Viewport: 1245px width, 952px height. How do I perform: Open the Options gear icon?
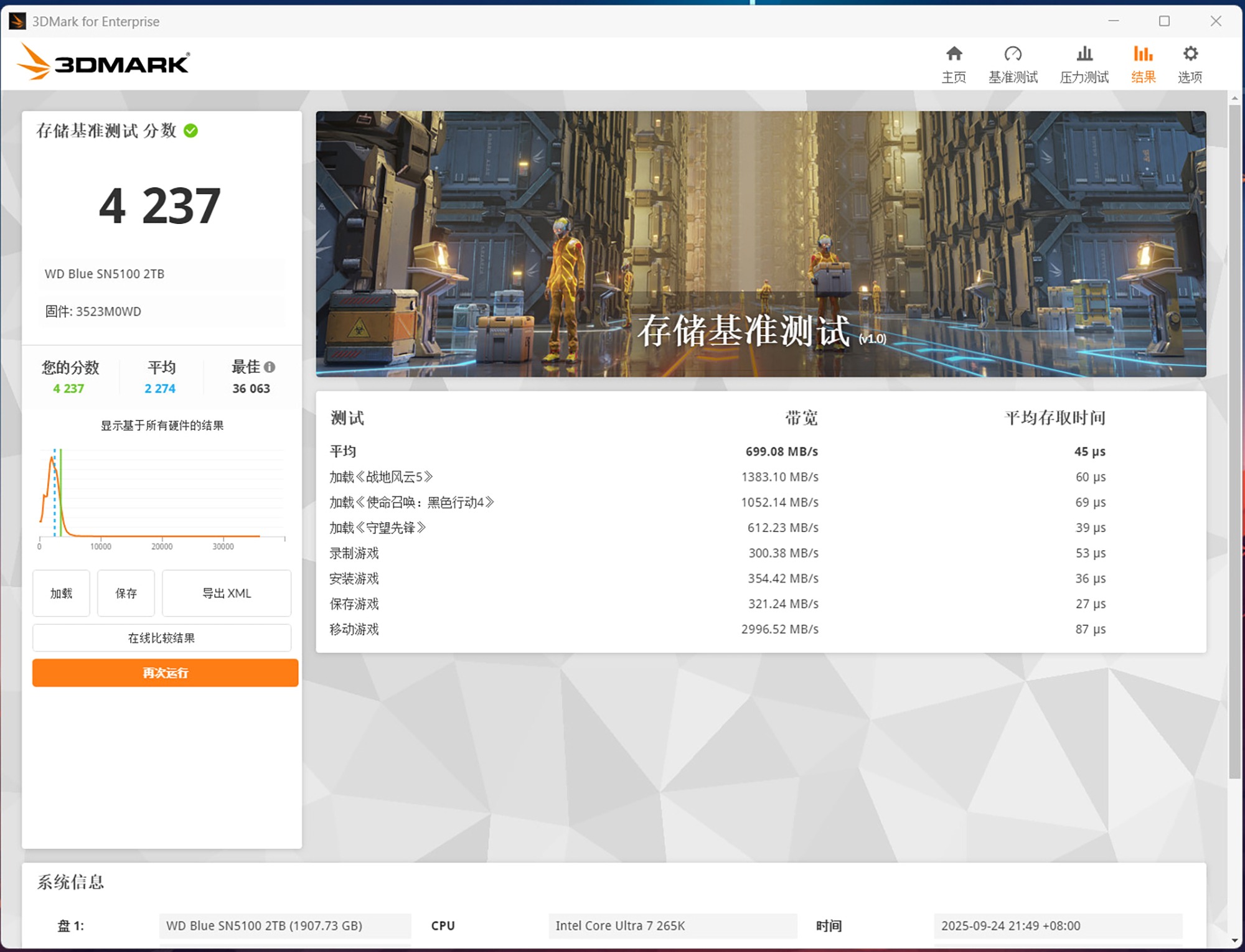click(1190, 54)
